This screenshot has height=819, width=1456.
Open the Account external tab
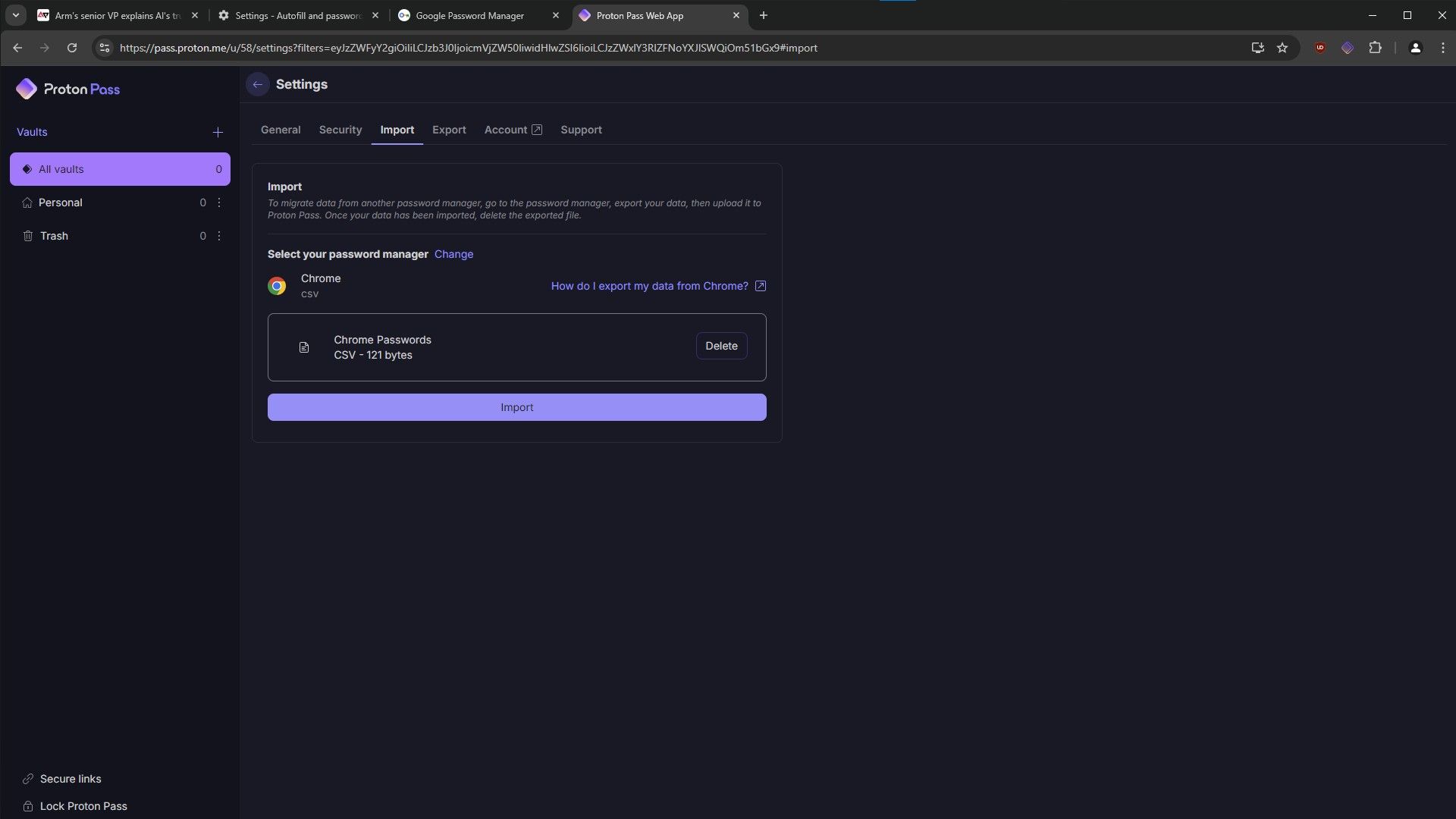pyautogui.click(x=513, y=130)
